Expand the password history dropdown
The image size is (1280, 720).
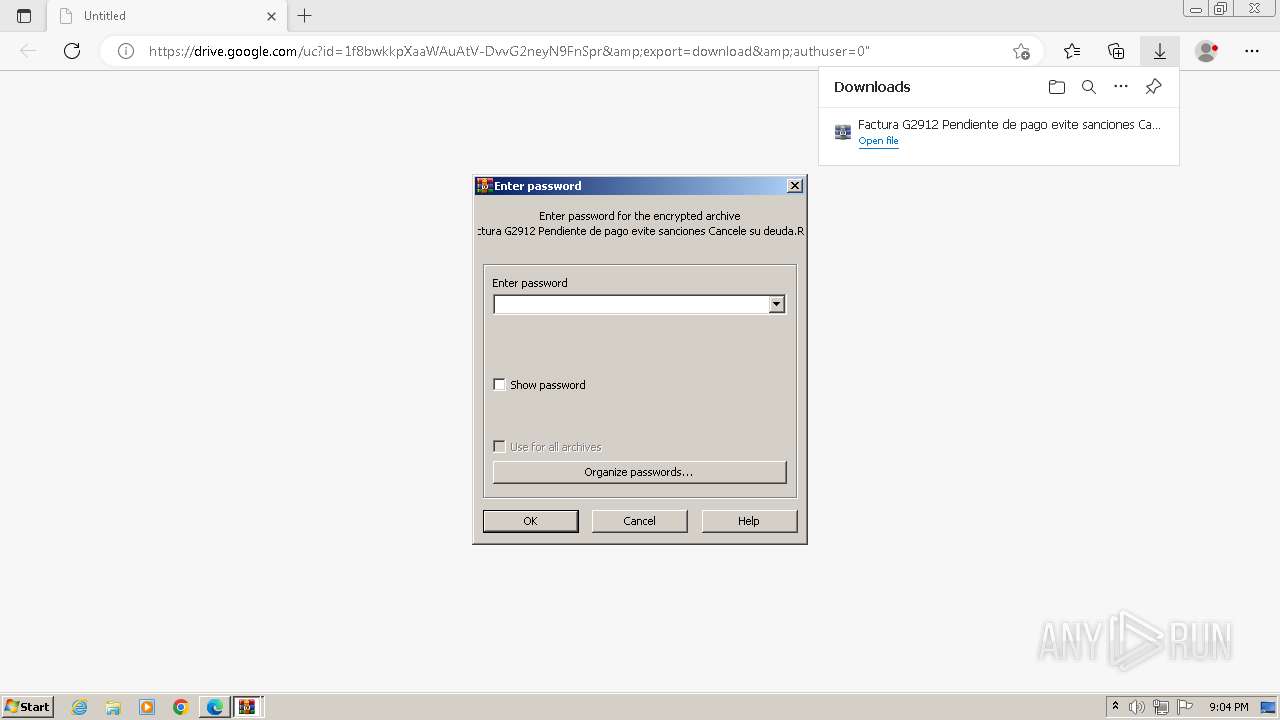tap(777, 304)
